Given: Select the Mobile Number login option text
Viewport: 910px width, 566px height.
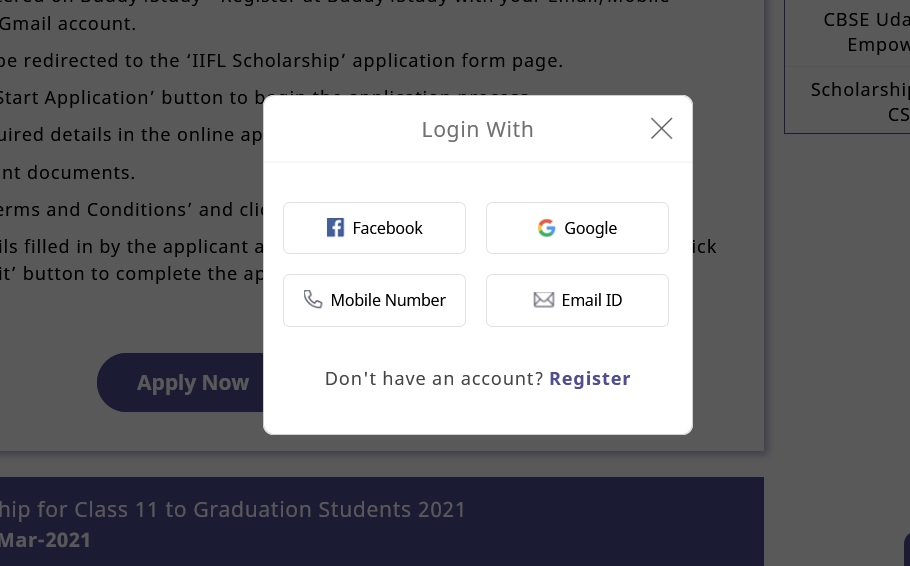Looking at the screenshot, I should 388,300.
